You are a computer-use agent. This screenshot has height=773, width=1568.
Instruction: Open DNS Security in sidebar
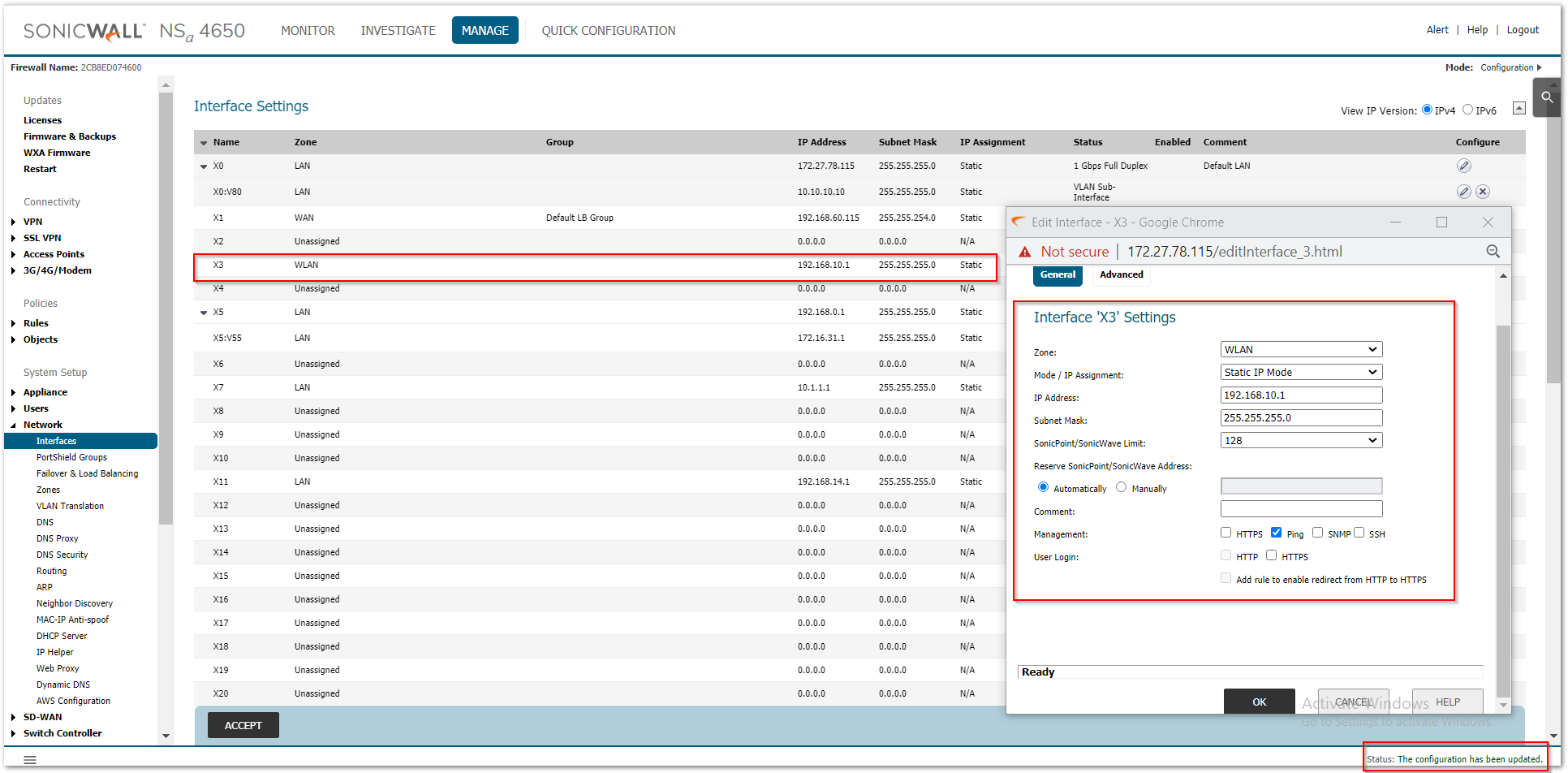[62, 555]
